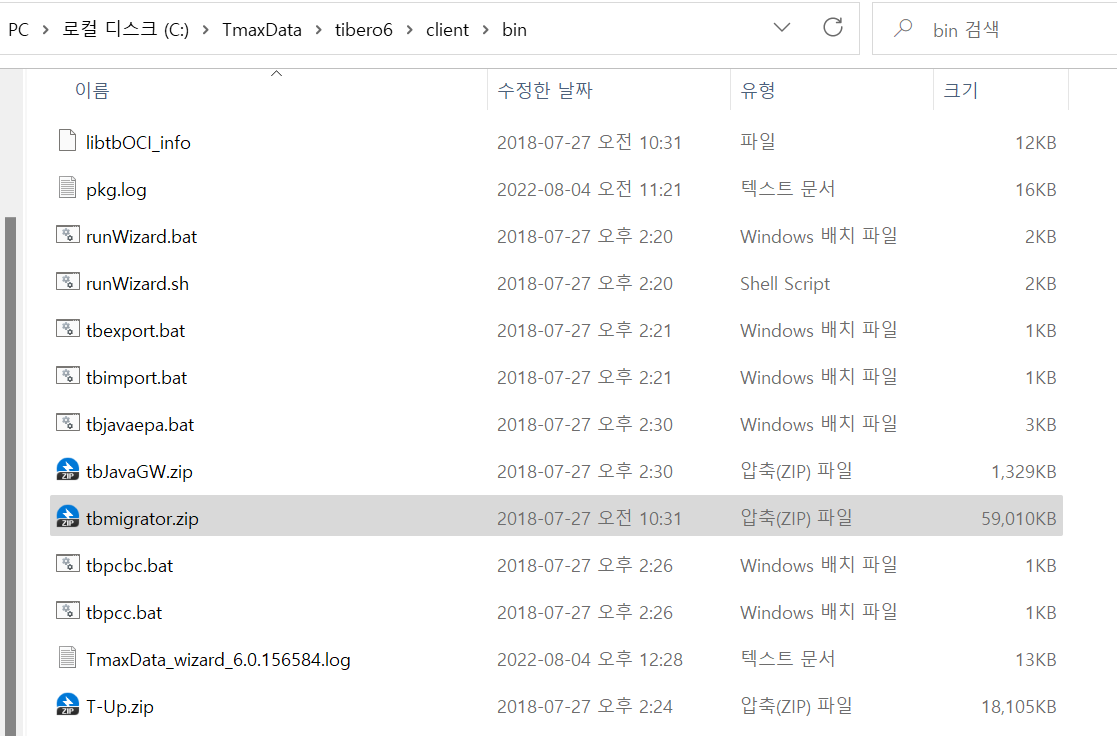Click the tbJavaGW.zip archive icon

pos(68,470)
